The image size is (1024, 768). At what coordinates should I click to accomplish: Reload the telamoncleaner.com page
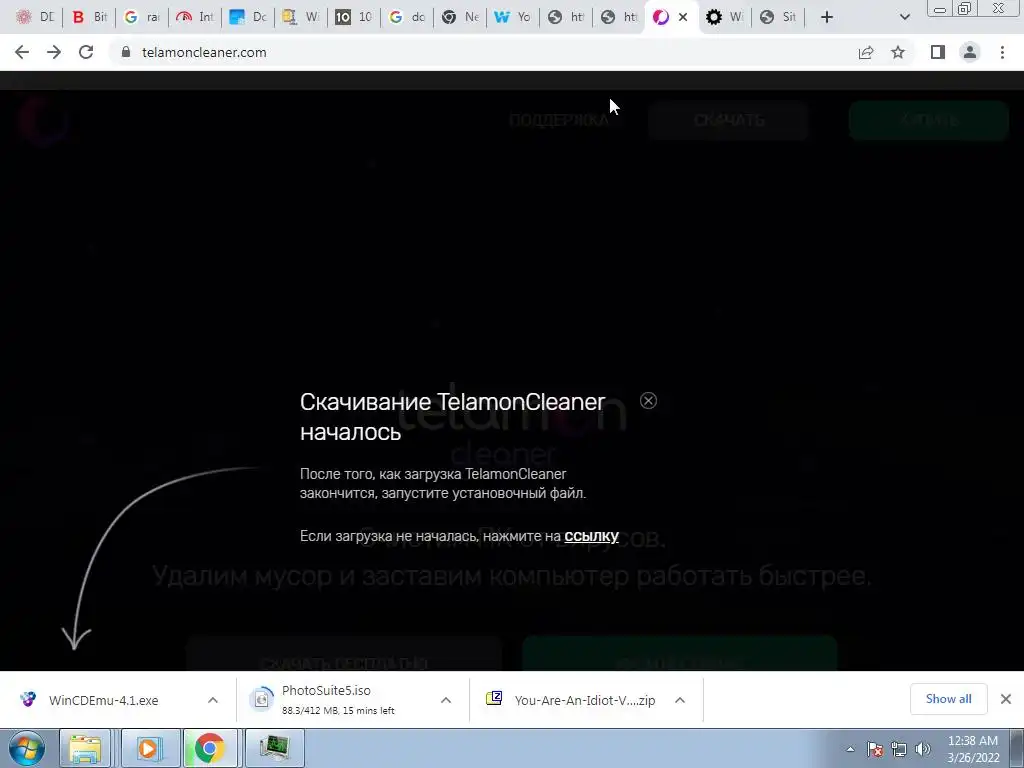86,52
